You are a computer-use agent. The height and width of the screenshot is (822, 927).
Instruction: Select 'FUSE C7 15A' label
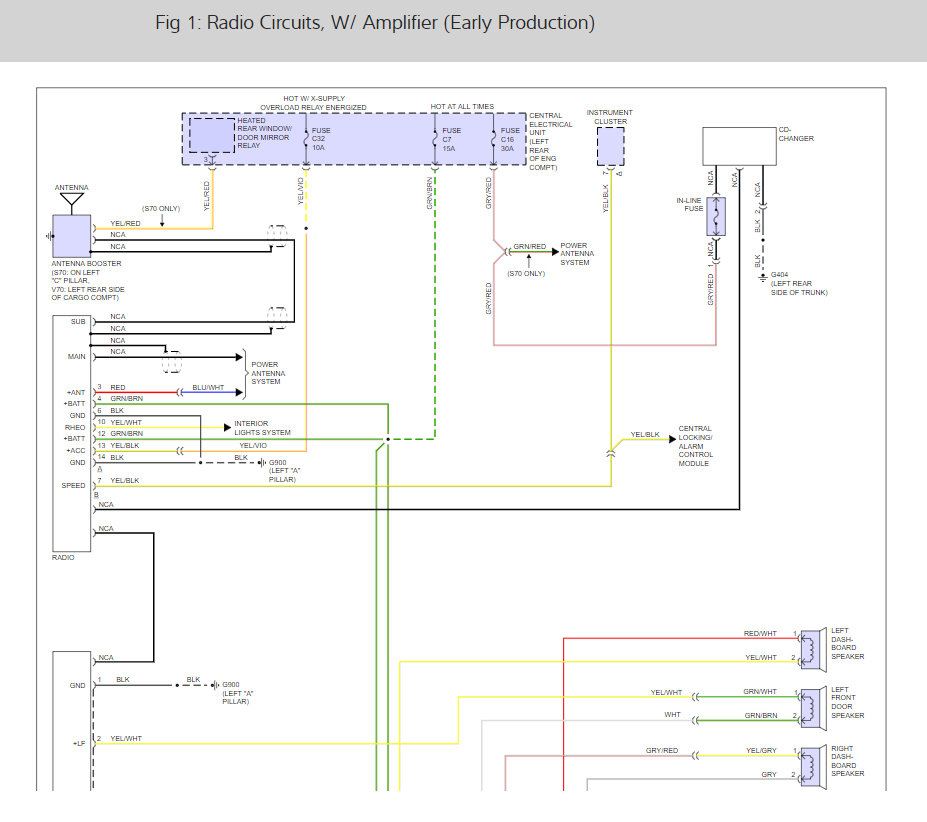(451, 140)
